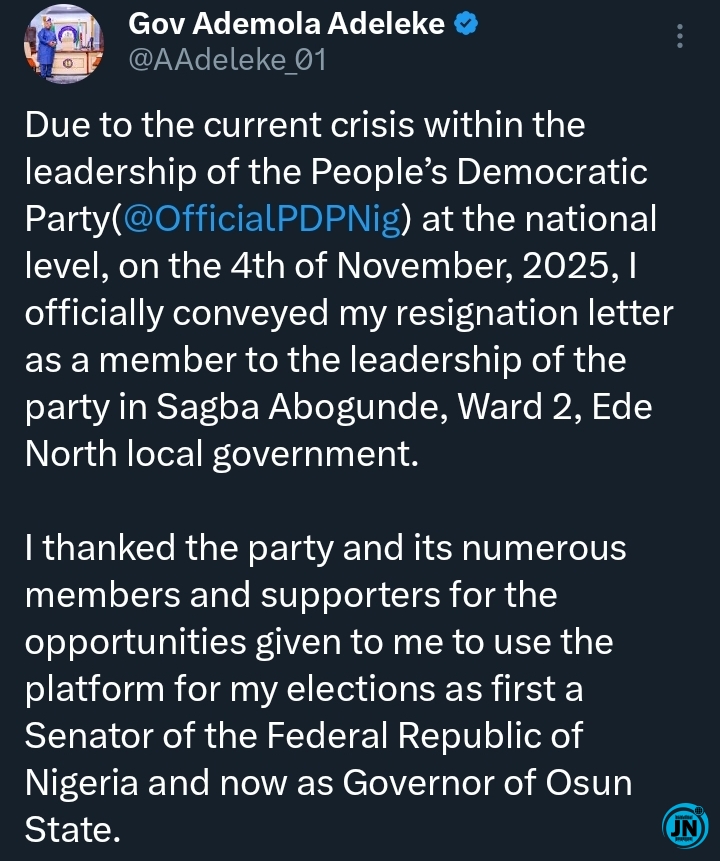
Task: Tap the final word "State." in the tweet
Action: (x=72, y=826)
